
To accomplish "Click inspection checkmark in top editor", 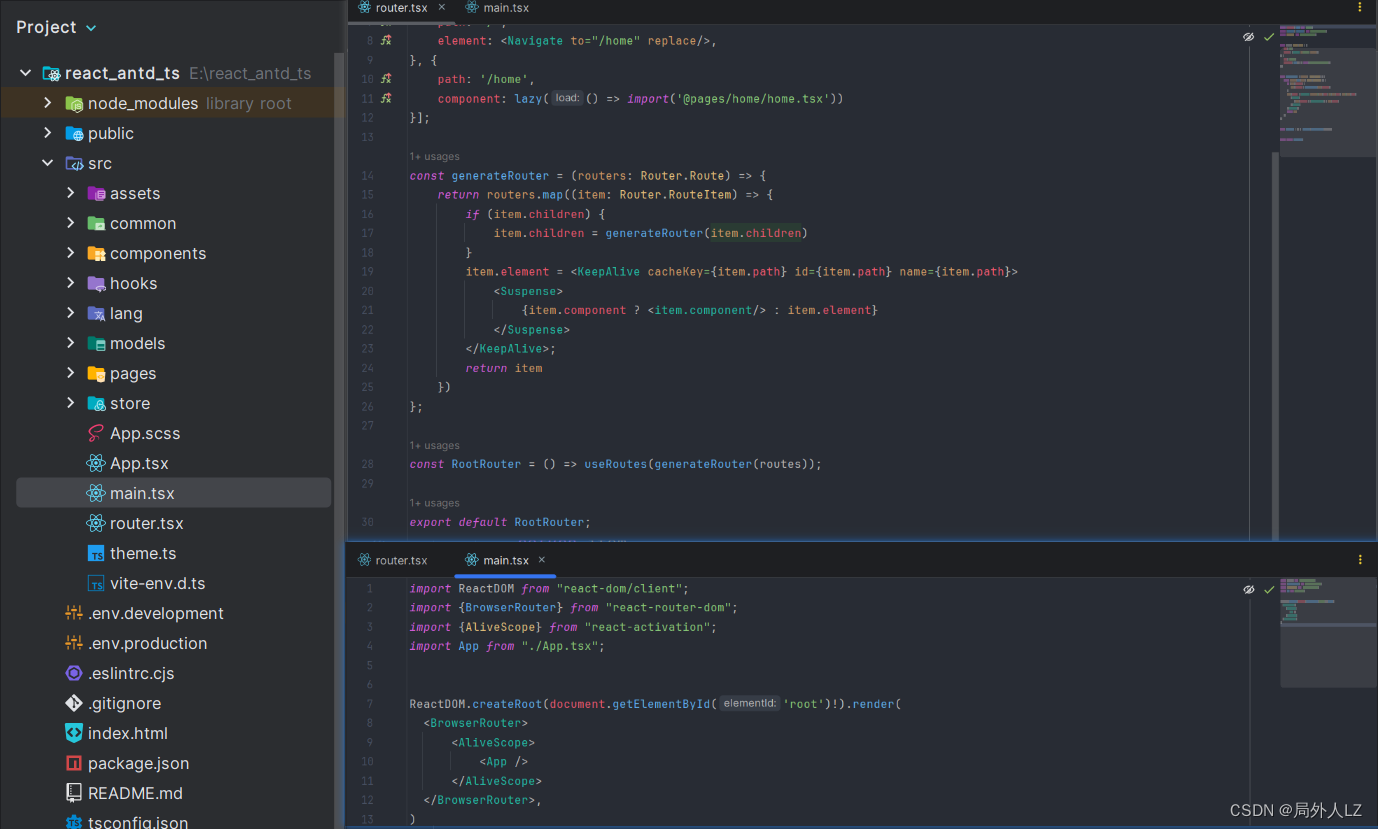I will point(1269,37).
